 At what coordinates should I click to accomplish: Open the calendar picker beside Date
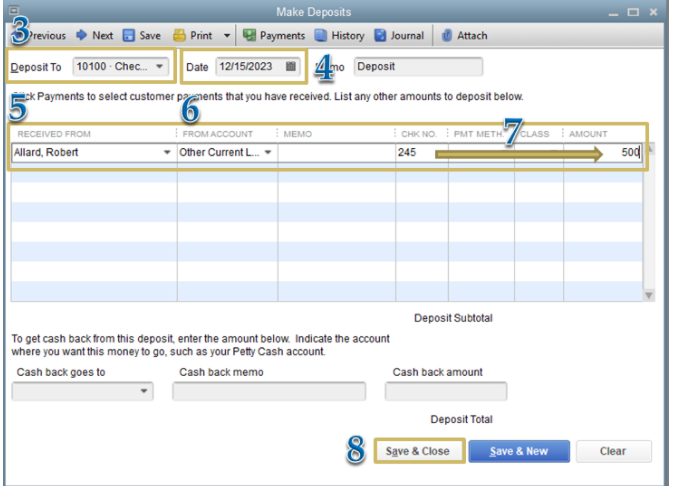point(291,66)
